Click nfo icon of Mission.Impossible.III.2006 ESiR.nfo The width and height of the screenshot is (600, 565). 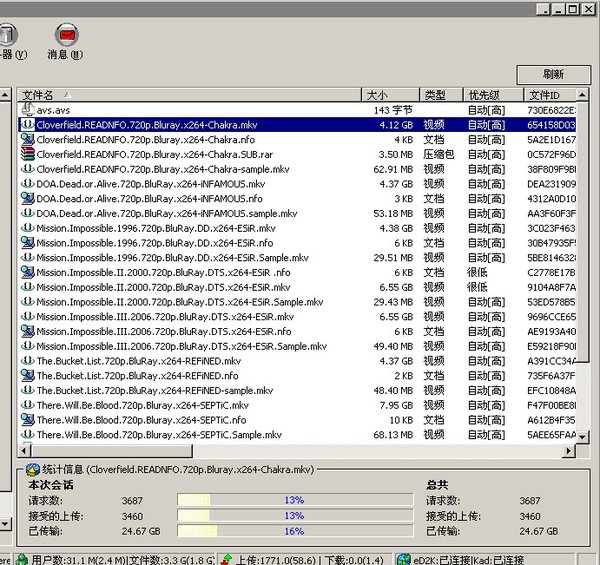point(28,331)
